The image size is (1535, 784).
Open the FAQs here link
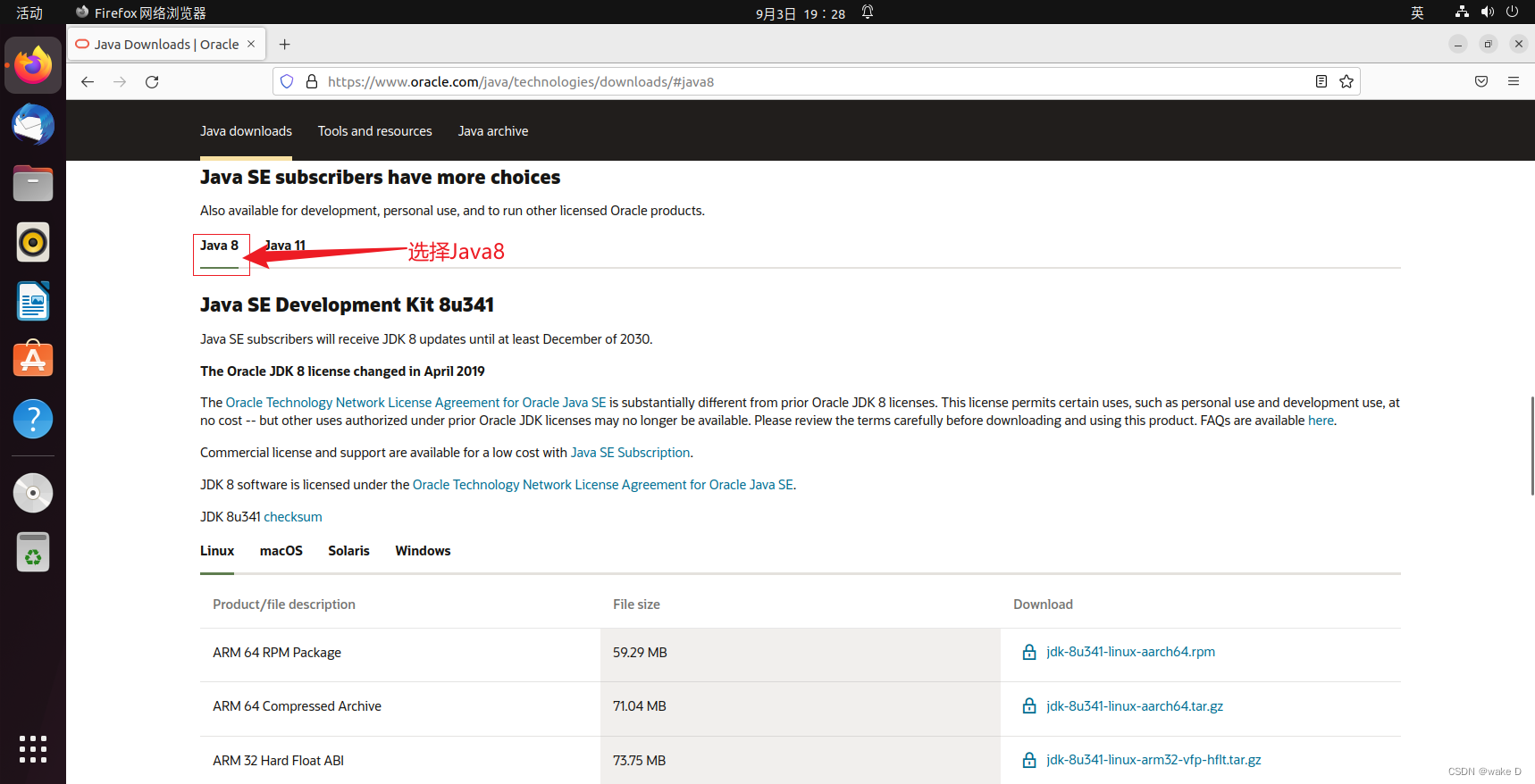tap(1321, 421)
